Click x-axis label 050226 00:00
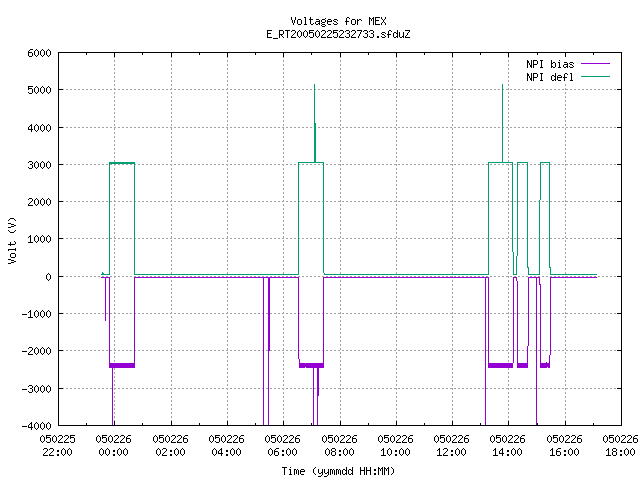Screen dimensions: 640x480 pyautogui.click(x=113, y=445)
